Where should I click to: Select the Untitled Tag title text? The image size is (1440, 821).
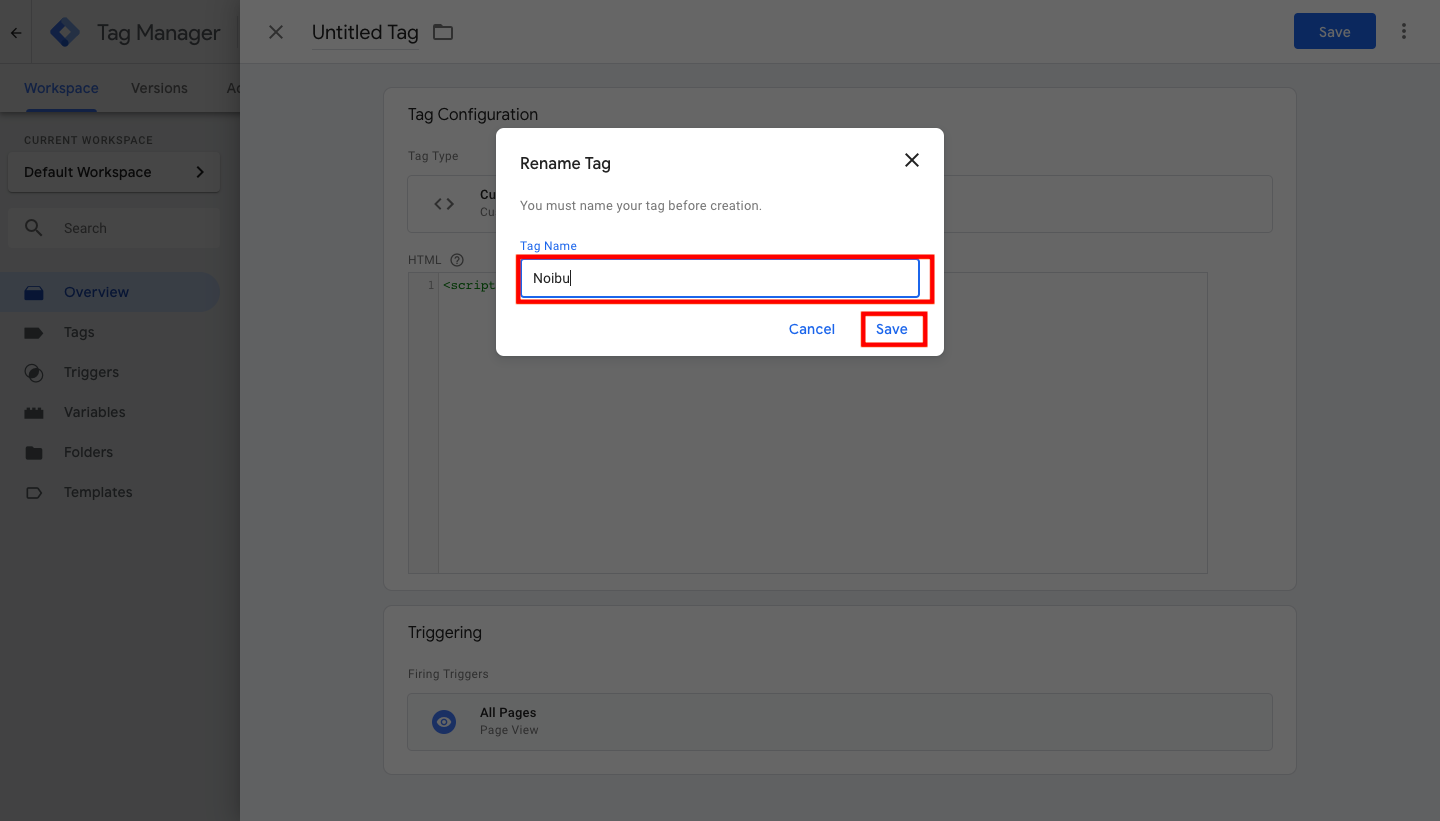pyautogui.click(x=365, y=32)
